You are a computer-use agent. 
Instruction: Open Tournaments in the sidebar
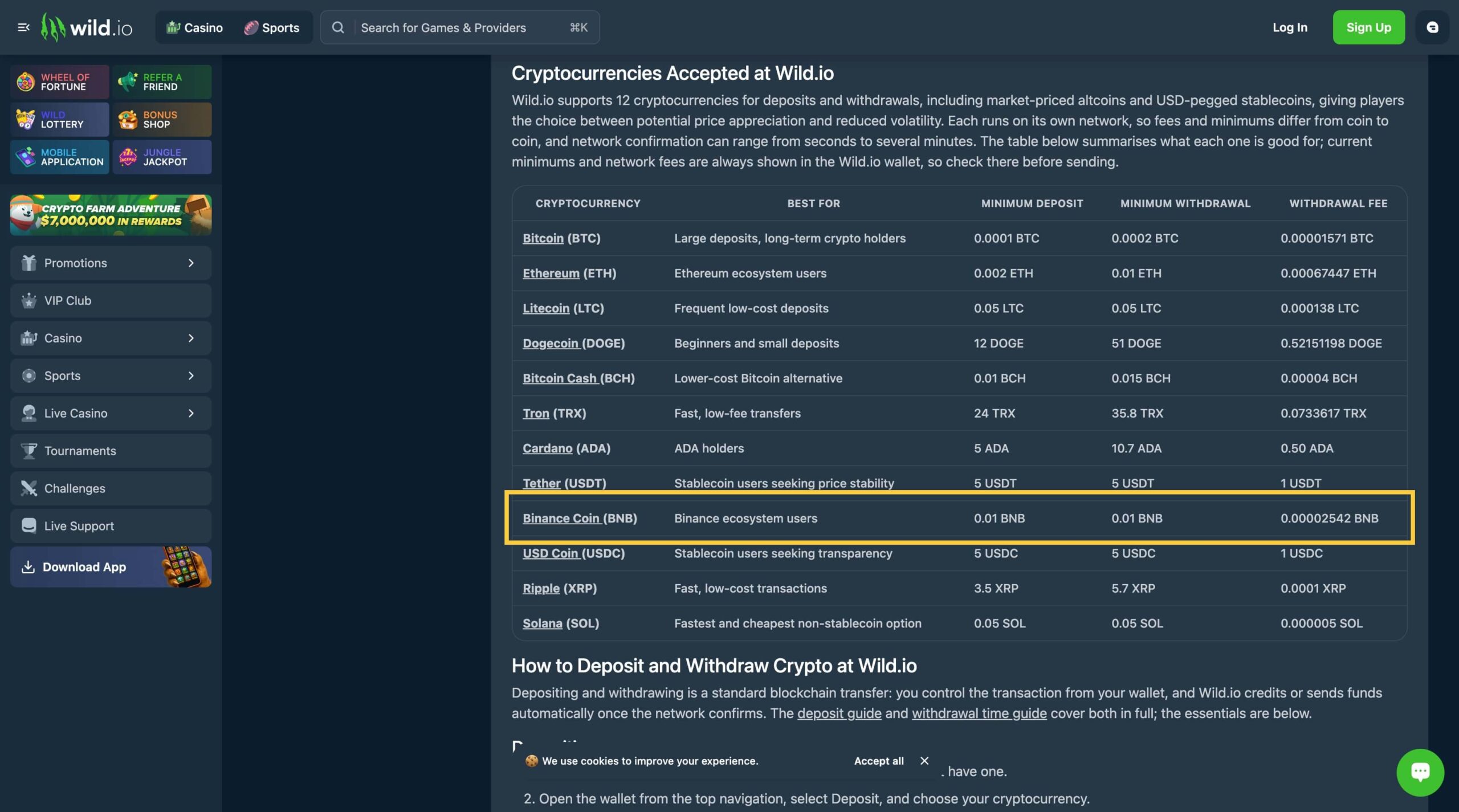(111, 451)
